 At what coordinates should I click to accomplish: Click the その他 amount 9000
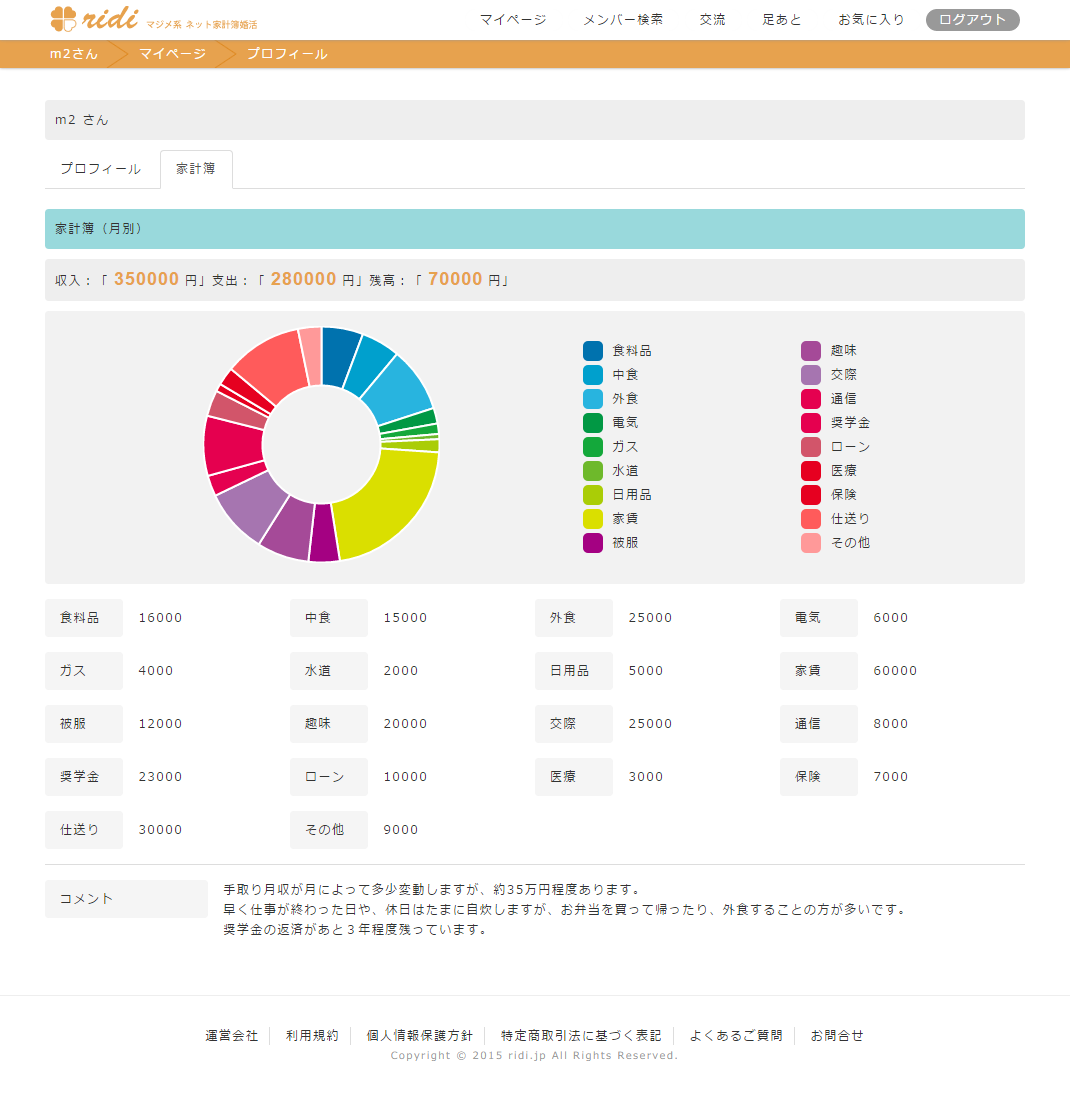tap(400, 830)
